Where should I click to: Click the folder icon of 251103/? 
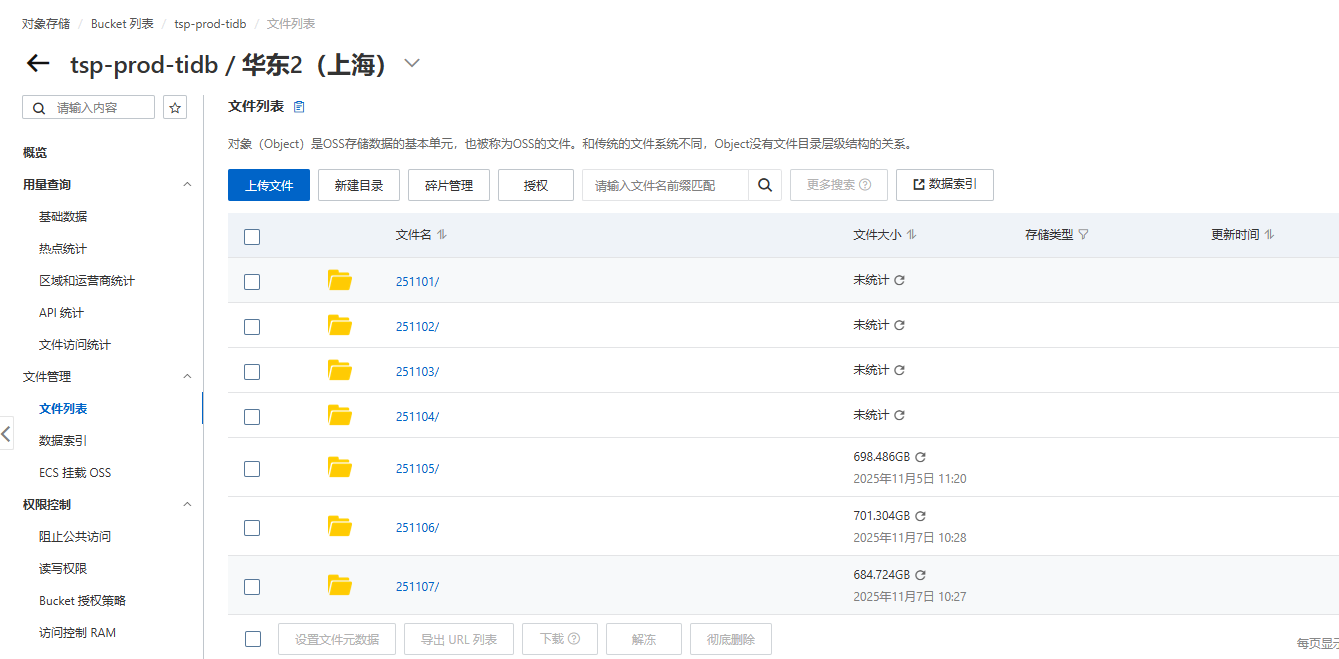coord(340,371)
